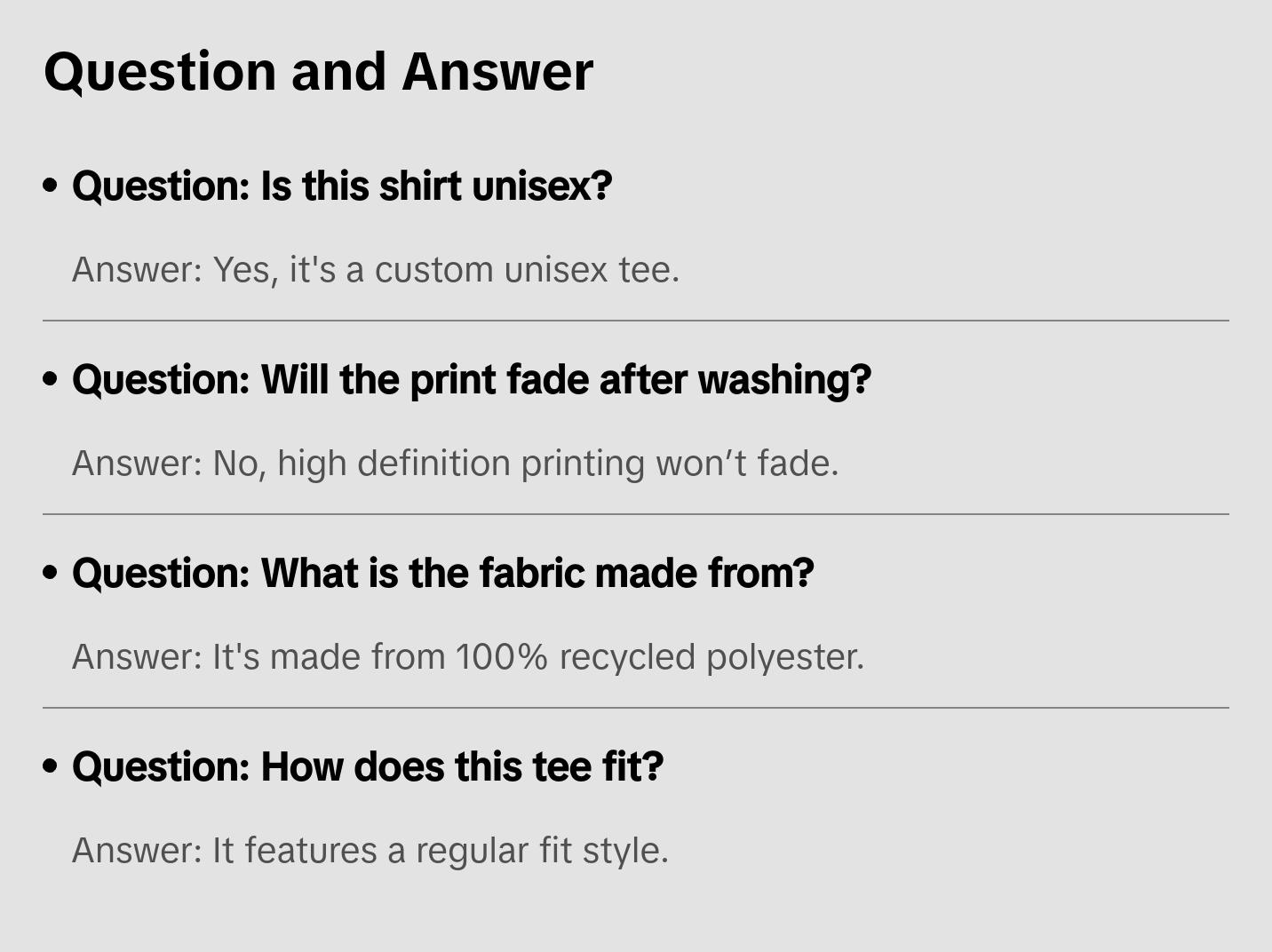The width and height of the screenshot is (1272, 952).
Task: Click the word "No" in the fade answer
Action: coord(237,464)
